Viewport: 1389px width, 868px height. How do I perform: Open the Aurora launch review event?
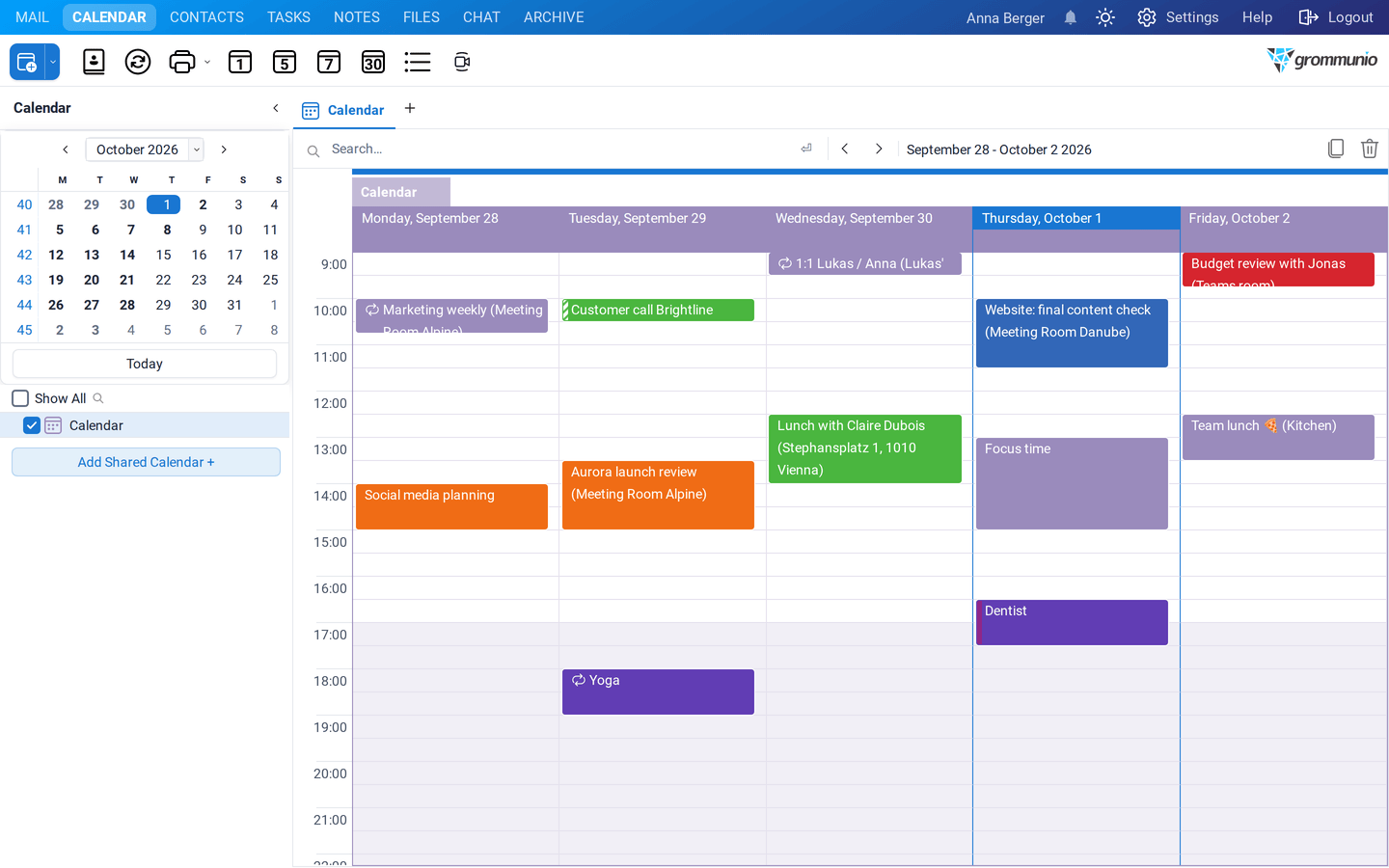tap(658, 495)
